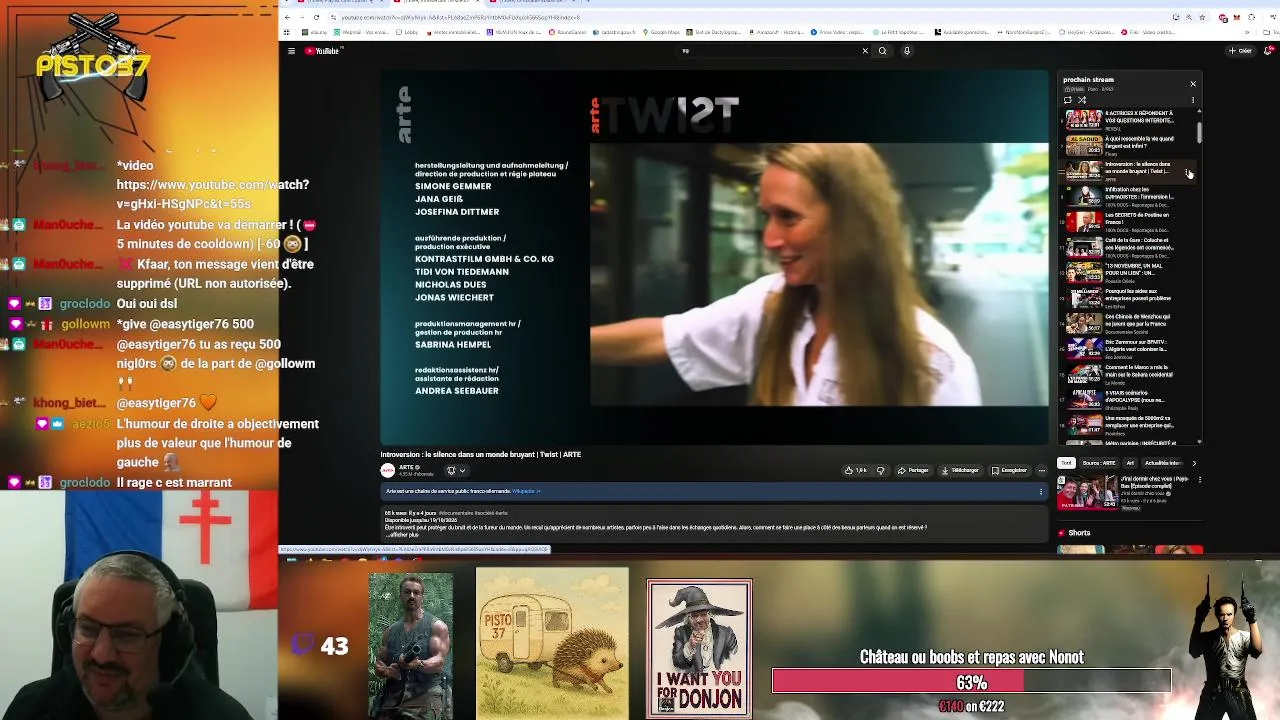Image resolution: width=1280 pixels, height=720 pixels.
Task: Play 'Café de la Gare : Coluche' video
Action: [x=1126, y=245]
